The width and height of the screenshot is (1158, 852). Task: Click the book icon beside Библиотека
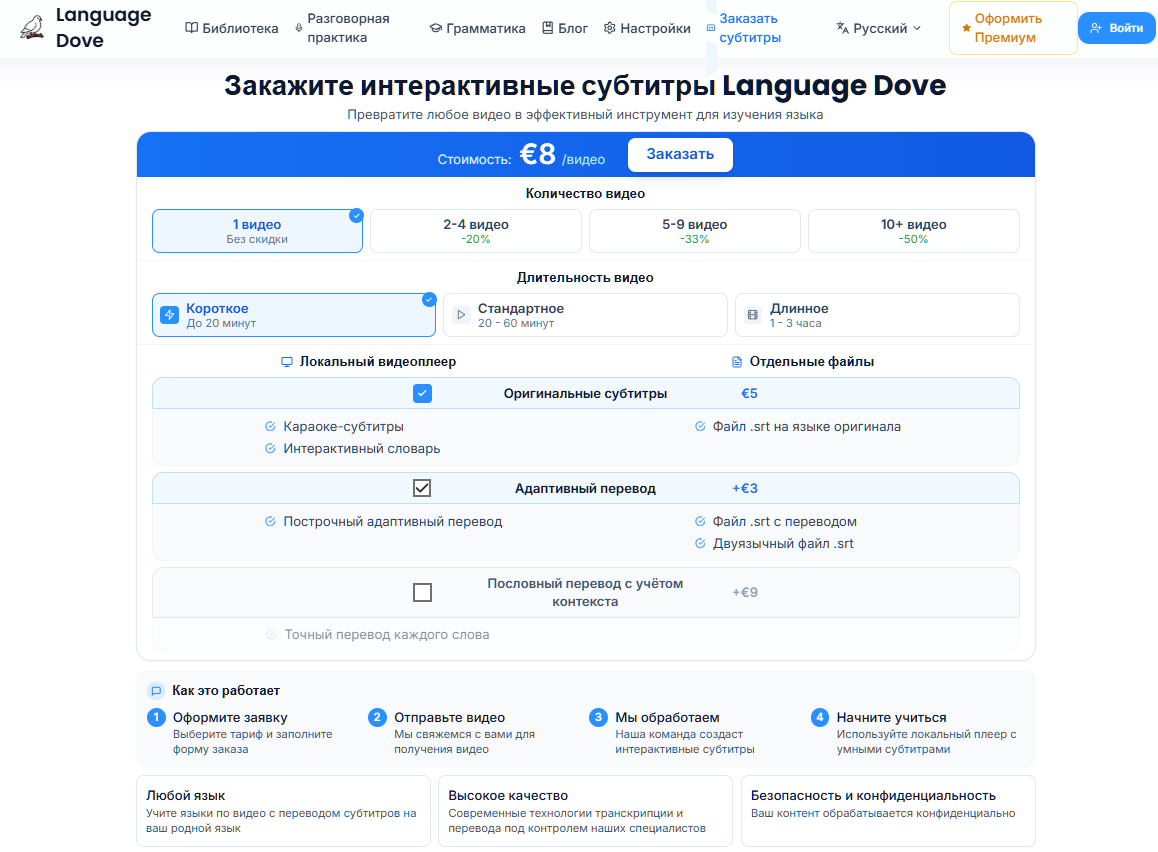[190, 28]
